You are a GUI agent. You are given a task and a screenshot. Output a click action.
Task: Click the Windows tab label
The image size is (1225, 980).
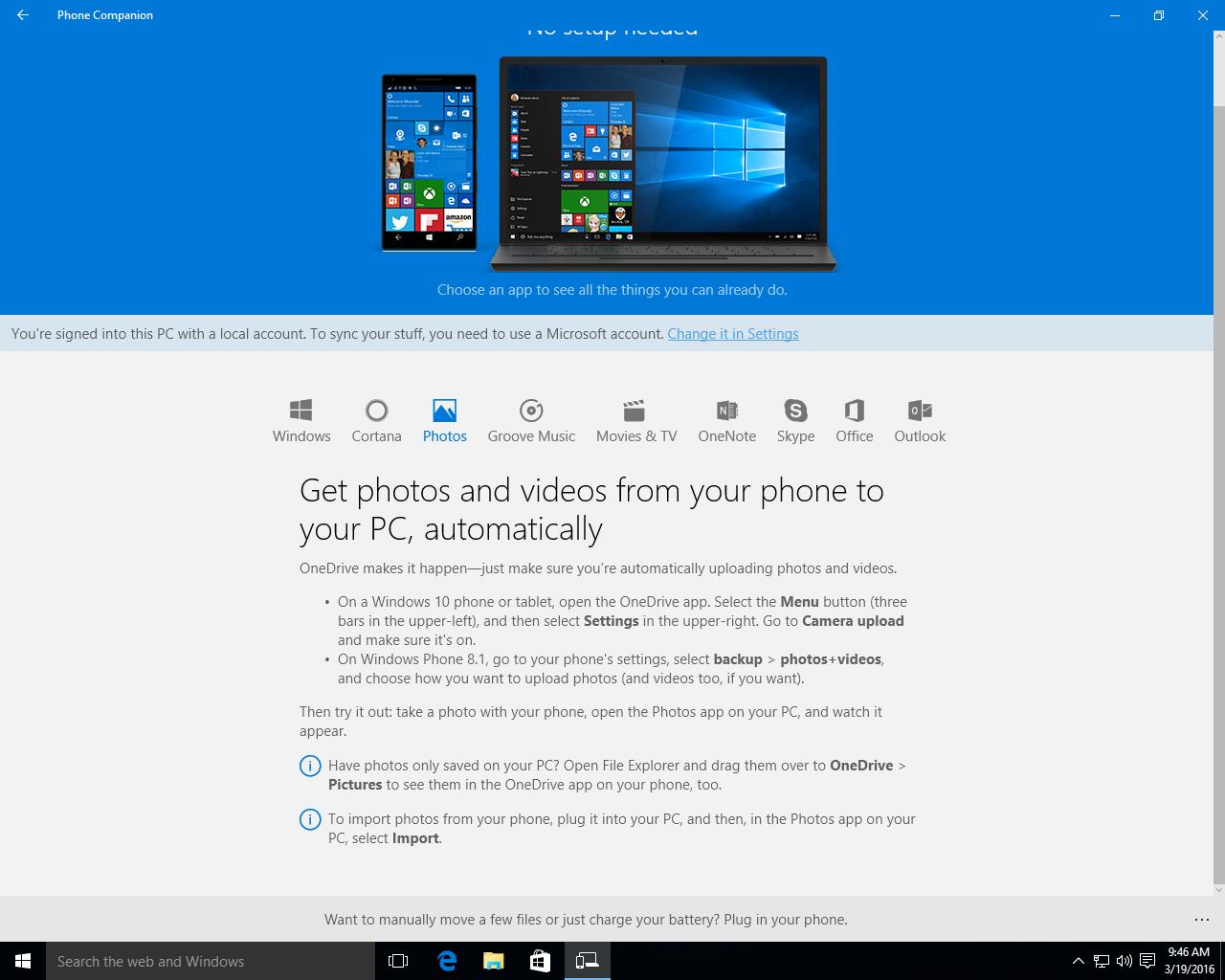301,436
